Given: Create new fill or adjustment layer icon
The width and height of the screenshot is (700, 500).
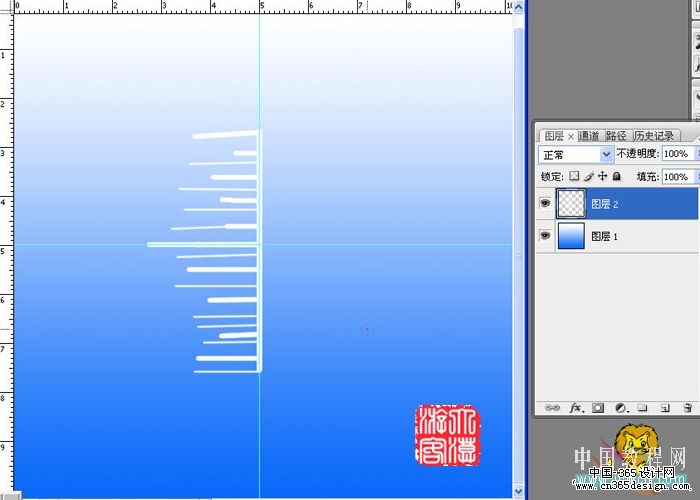Looking at the screenshot, I should click(x=621, y=408).
